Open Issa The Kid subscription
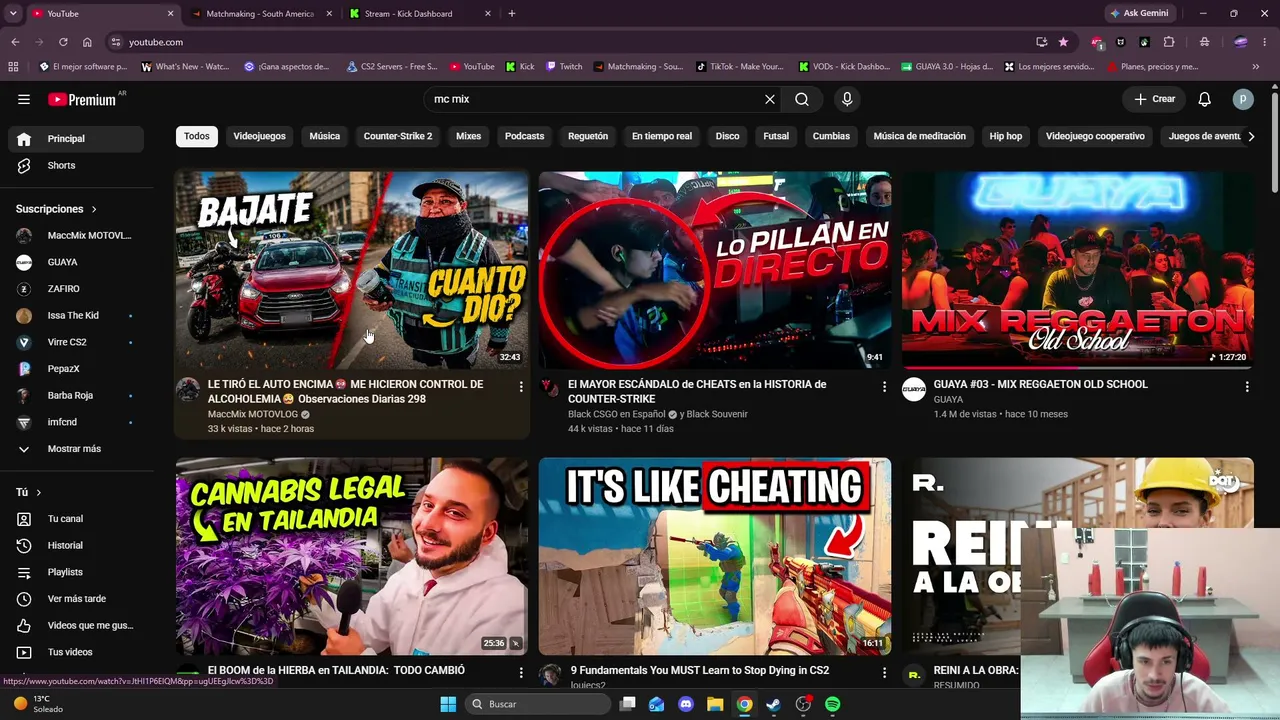Viewport: 1280px width, 720px height. (x=76, y=315)
